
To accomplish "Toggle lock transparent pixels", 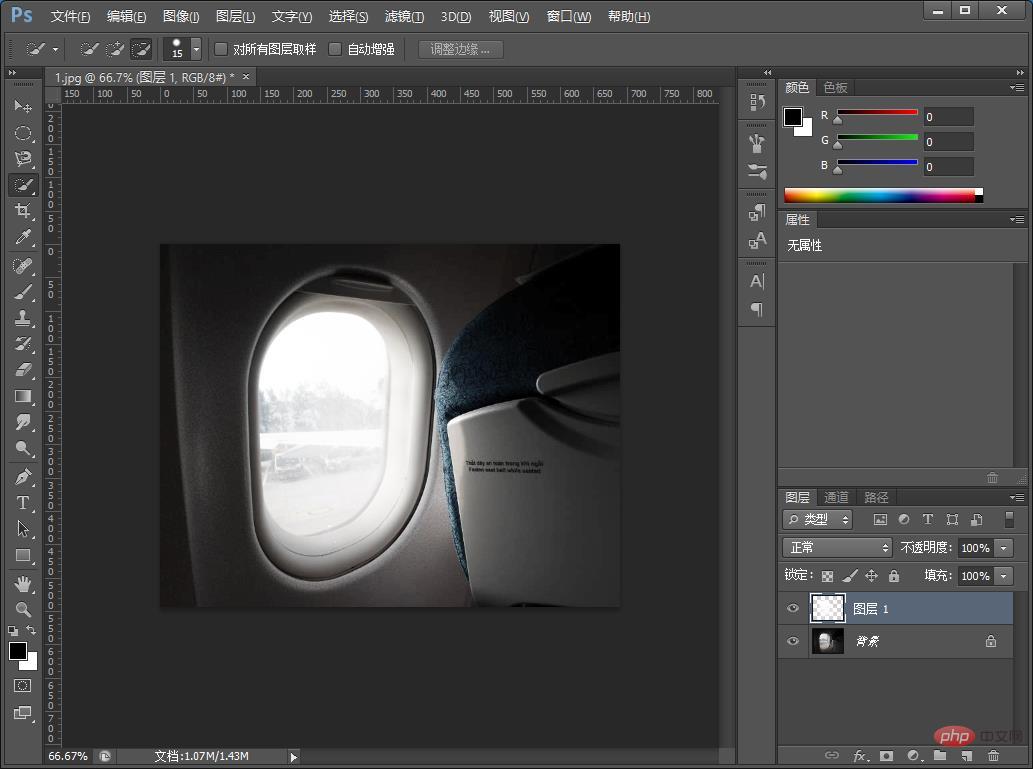I will [x=827, y=576].
